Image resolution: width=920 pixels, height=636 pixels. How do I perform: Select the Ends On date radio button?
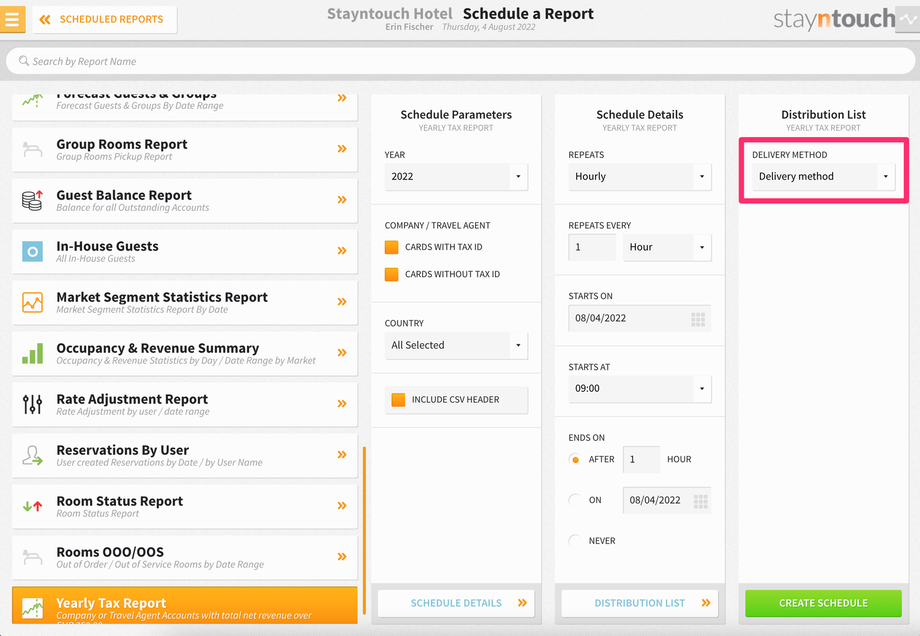575,500
